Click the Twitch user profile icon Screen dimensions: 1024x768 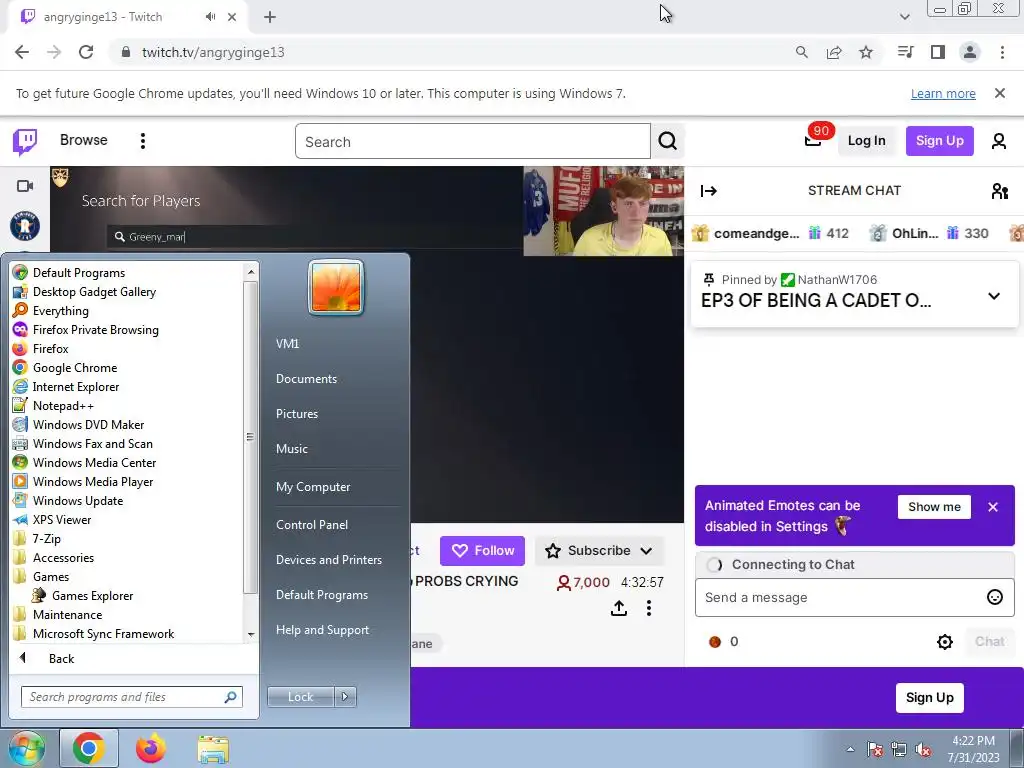[999, 141]
